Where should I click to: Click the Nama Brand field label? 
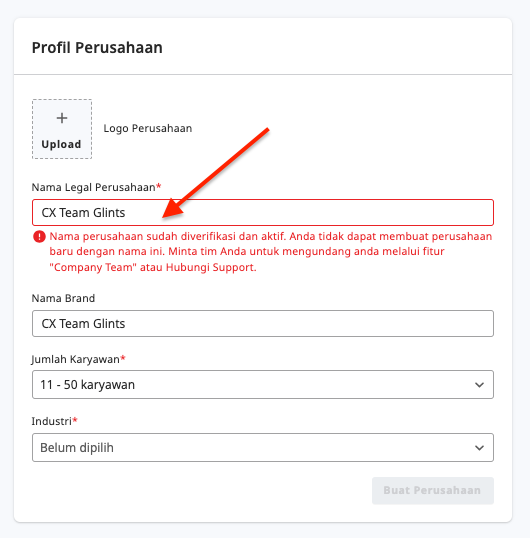63,298
